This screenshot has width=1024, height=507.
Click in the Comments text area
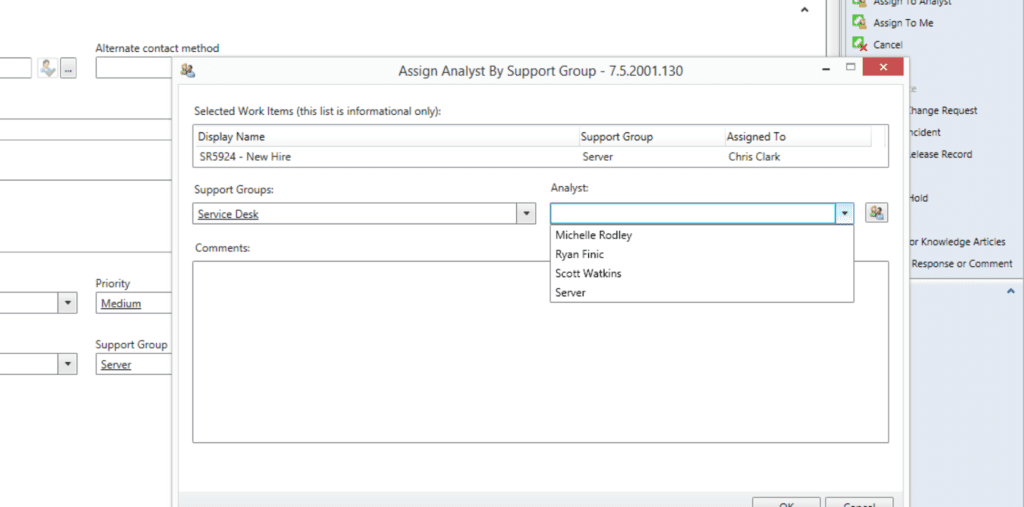click(x=540, y=352)
